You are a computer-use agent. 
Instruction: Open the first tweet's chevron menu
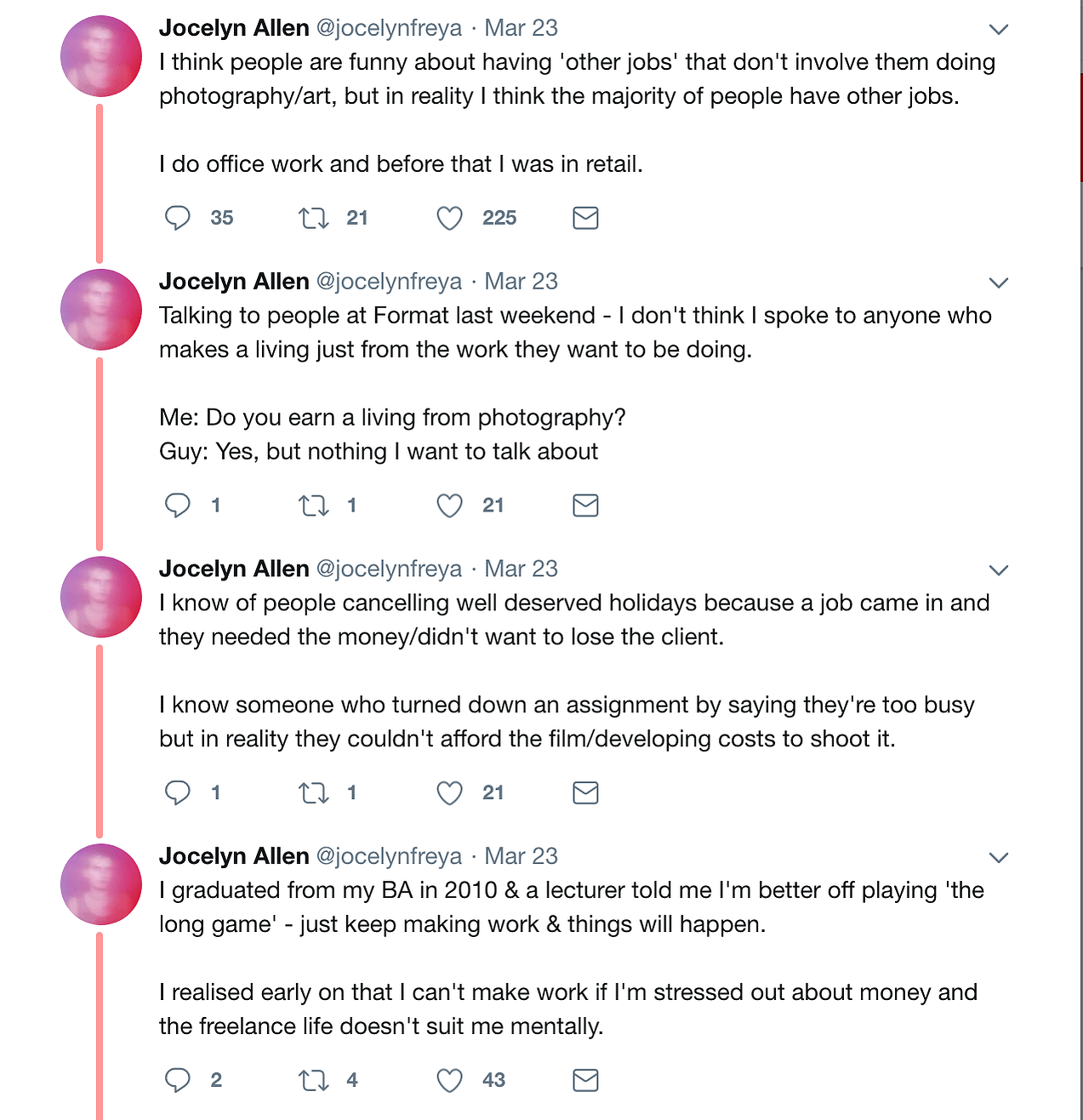[999, 29]
